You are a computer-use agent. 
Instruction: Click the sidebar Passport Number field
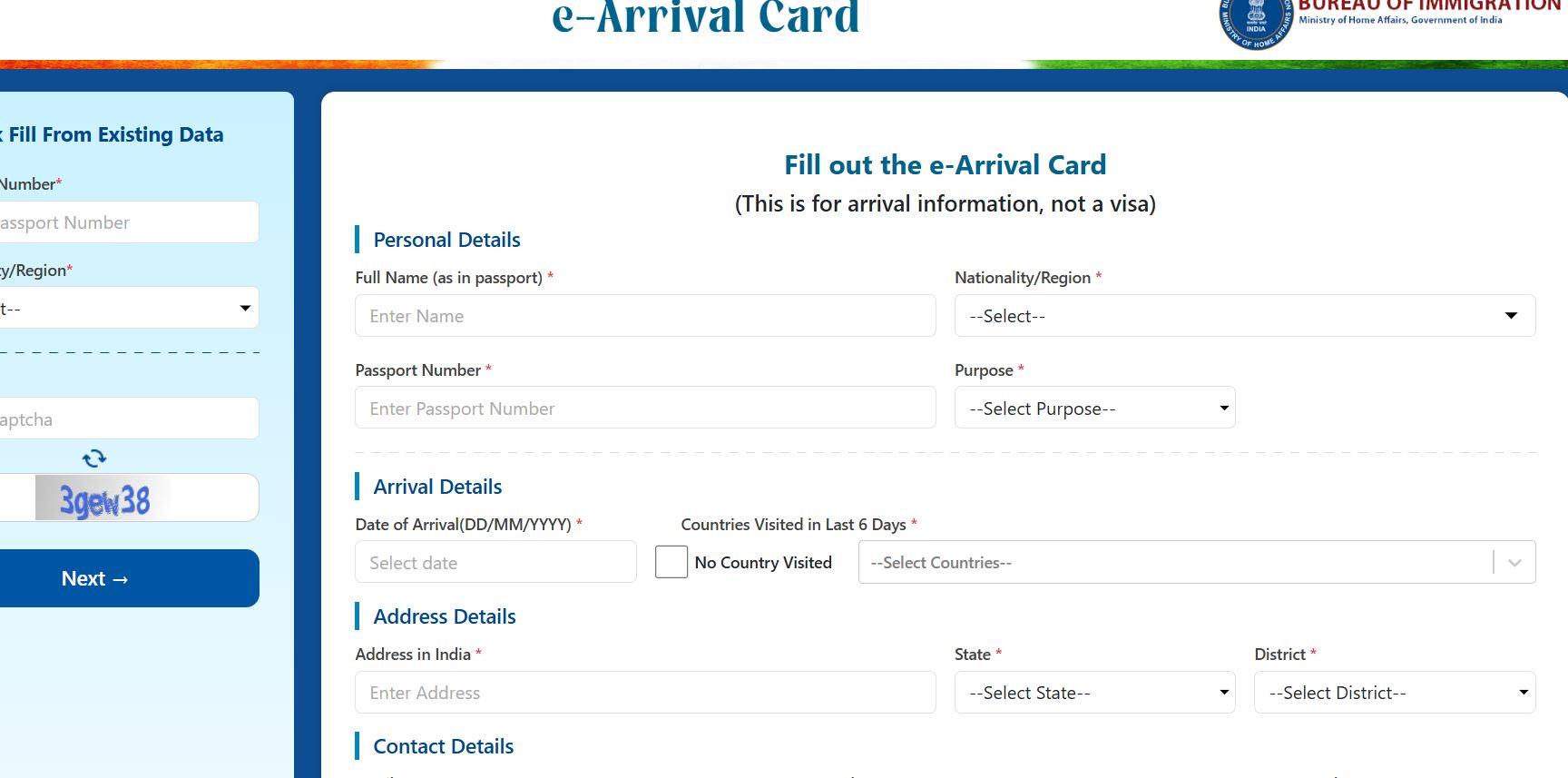click(x=127, y=222)
